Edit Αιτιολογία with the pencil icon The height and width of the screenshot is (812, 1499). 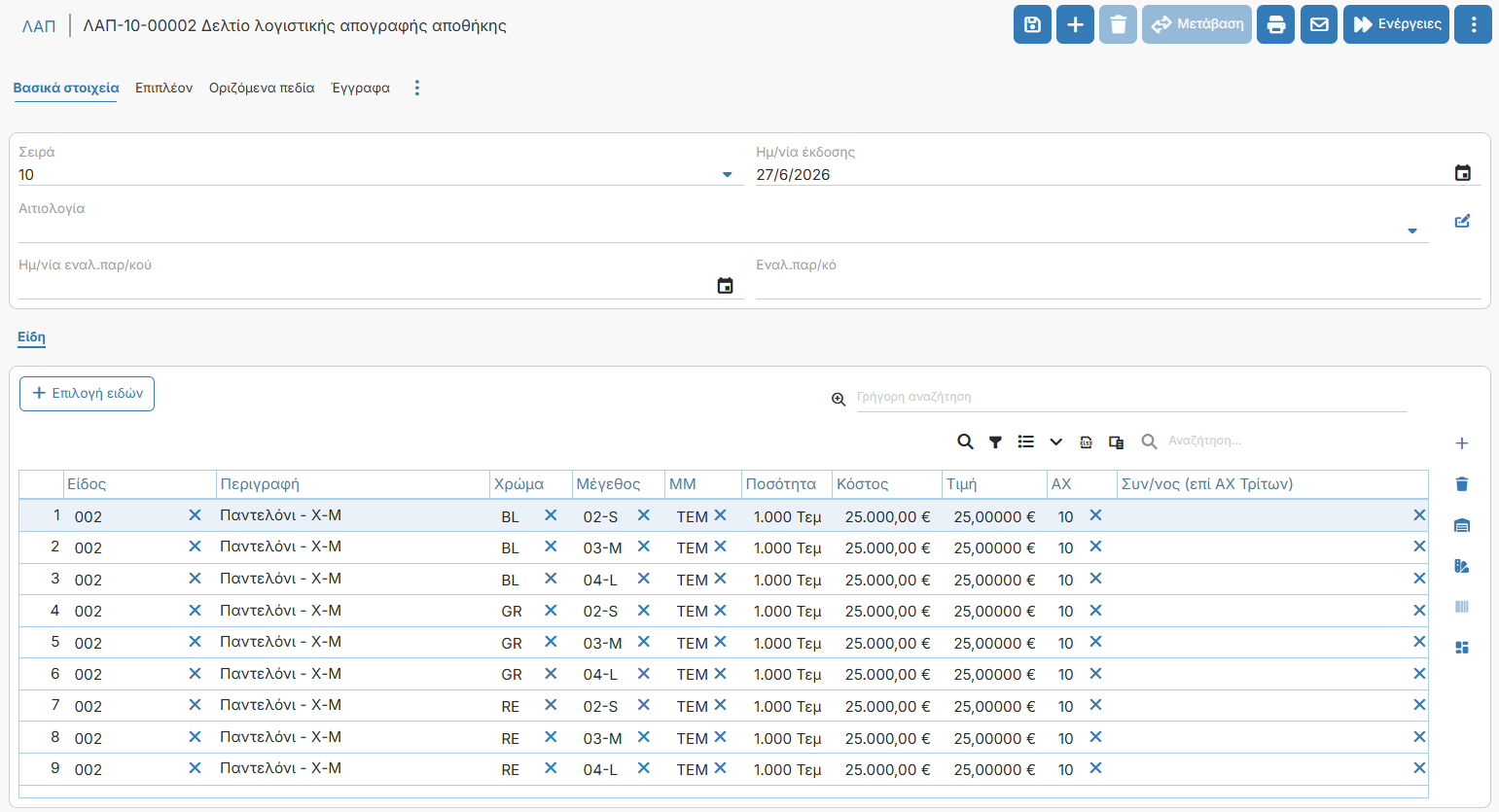(1462, 222)
